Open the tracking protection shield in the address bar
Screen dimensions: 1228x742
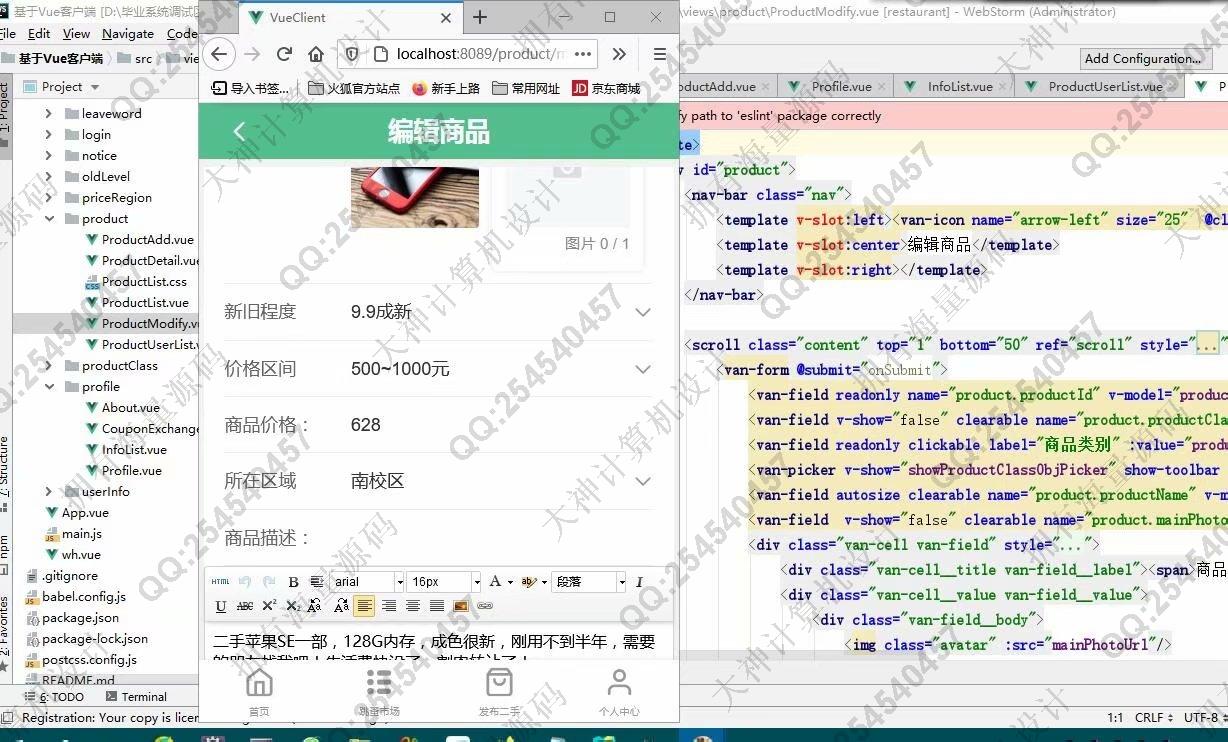pyautogui.click(x=352, y=54)
